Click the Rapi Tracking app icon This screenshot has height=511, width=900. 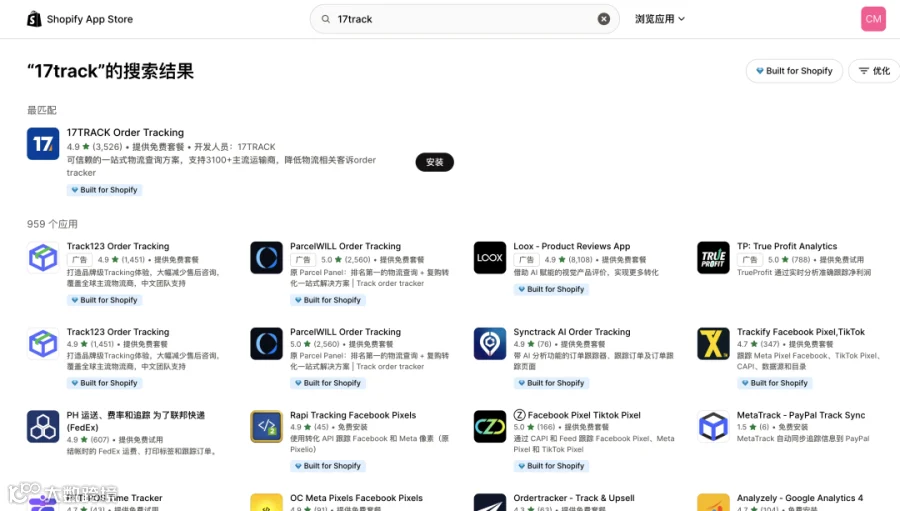tap(266, 426)
